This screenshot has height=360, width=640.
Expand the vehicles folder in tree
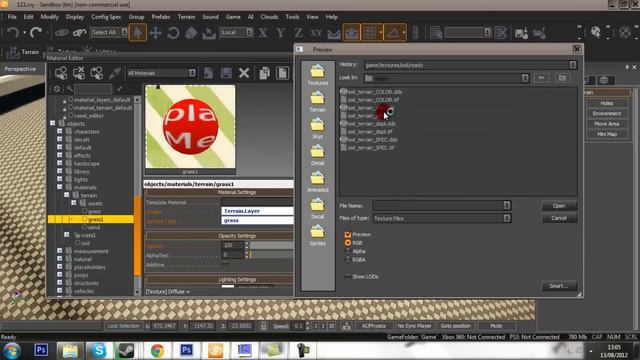pyautogui.click(x=60, y=291)
